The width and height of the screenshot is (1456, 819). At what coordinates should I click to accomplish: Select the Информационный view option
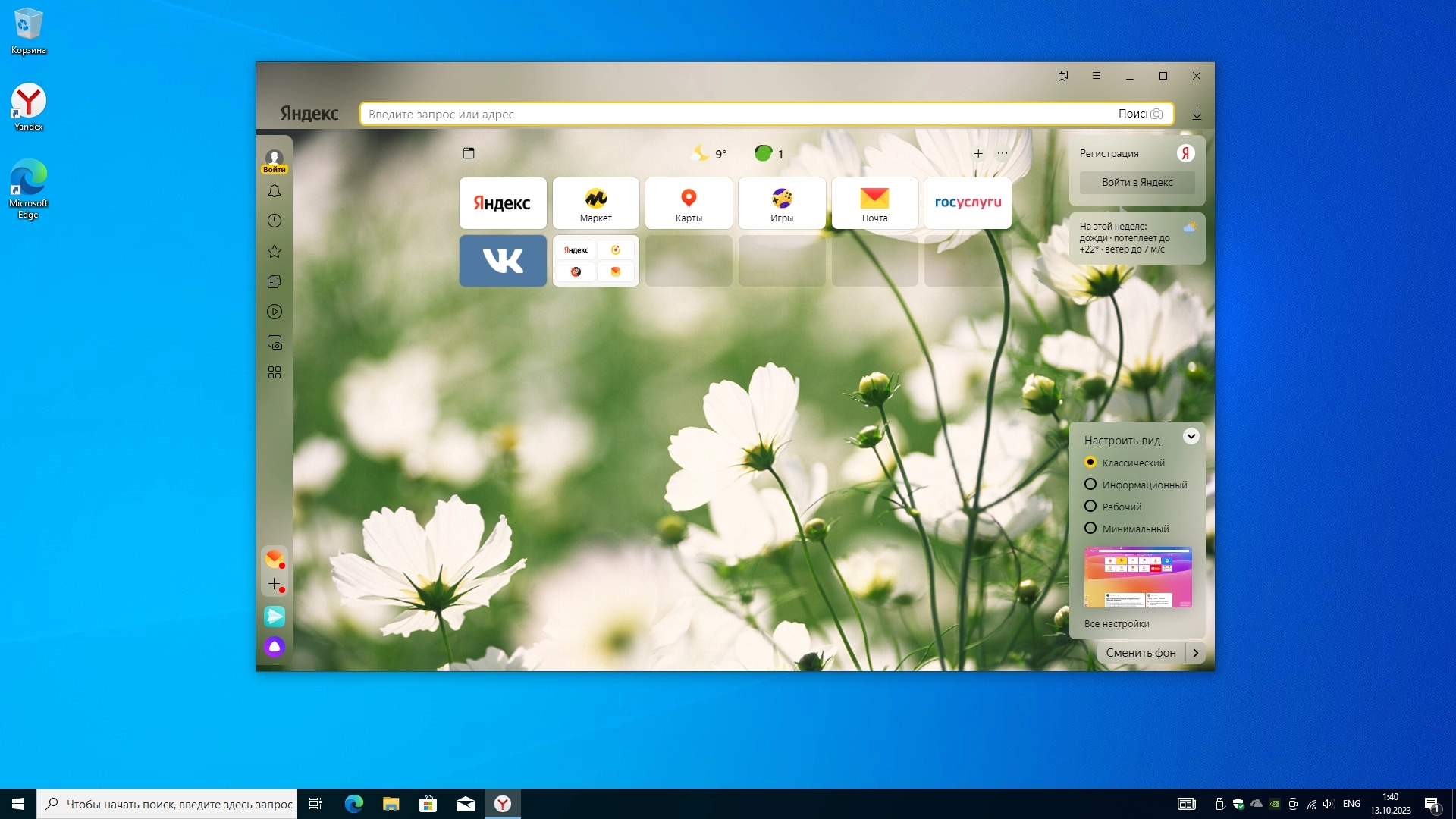(x=1090, y=485)
